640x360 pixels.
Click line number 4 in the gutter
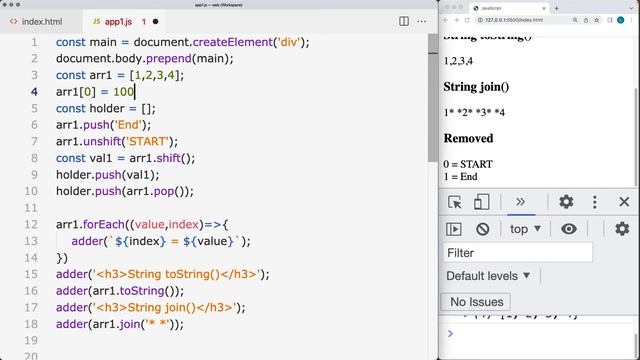[34, 92]
